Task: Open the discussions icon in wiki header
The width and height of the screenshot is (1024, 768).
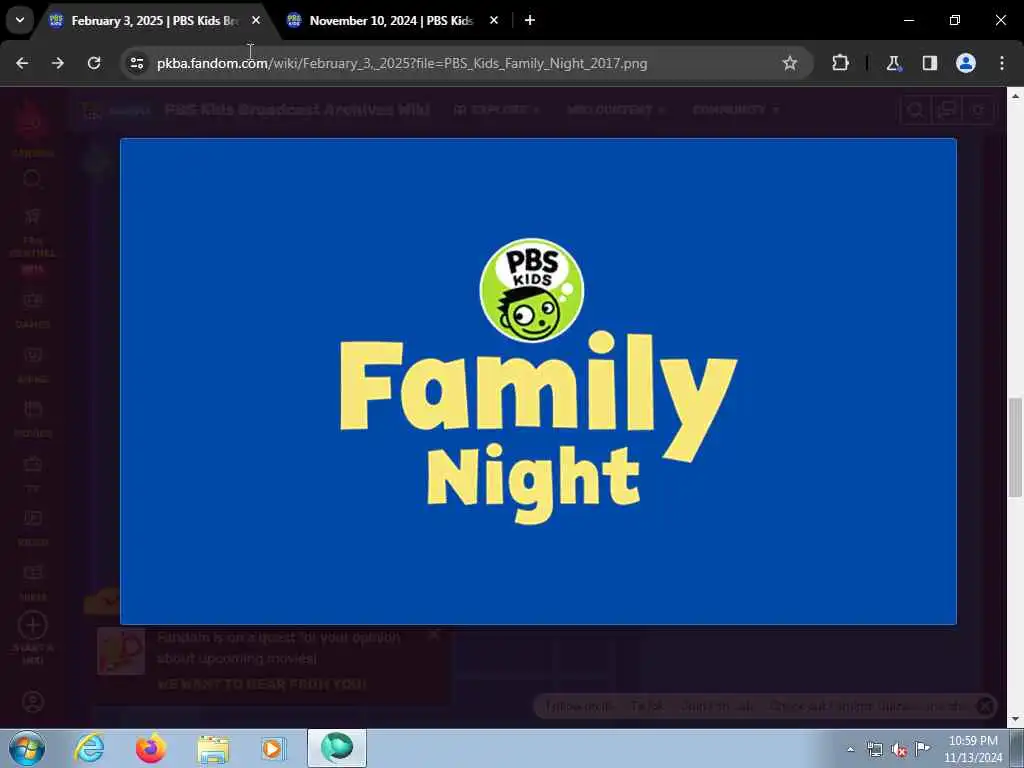Action: pyautogui.click(x=946, y=110)
